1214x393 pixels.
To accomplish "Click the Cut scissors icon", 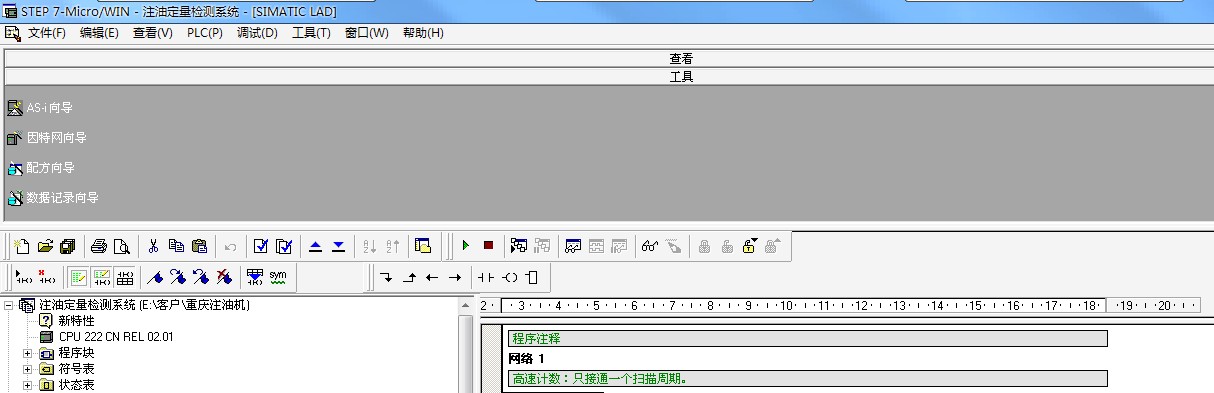I will [x=153, y=246].
